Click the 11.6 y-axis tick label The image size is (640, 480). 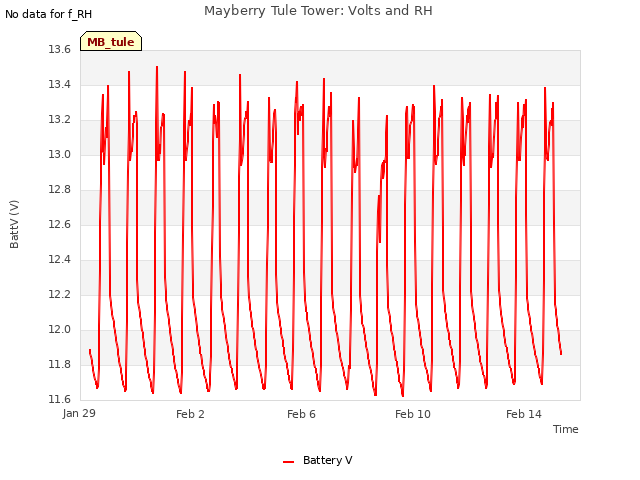pyautogui.click(x=60, y=399)
